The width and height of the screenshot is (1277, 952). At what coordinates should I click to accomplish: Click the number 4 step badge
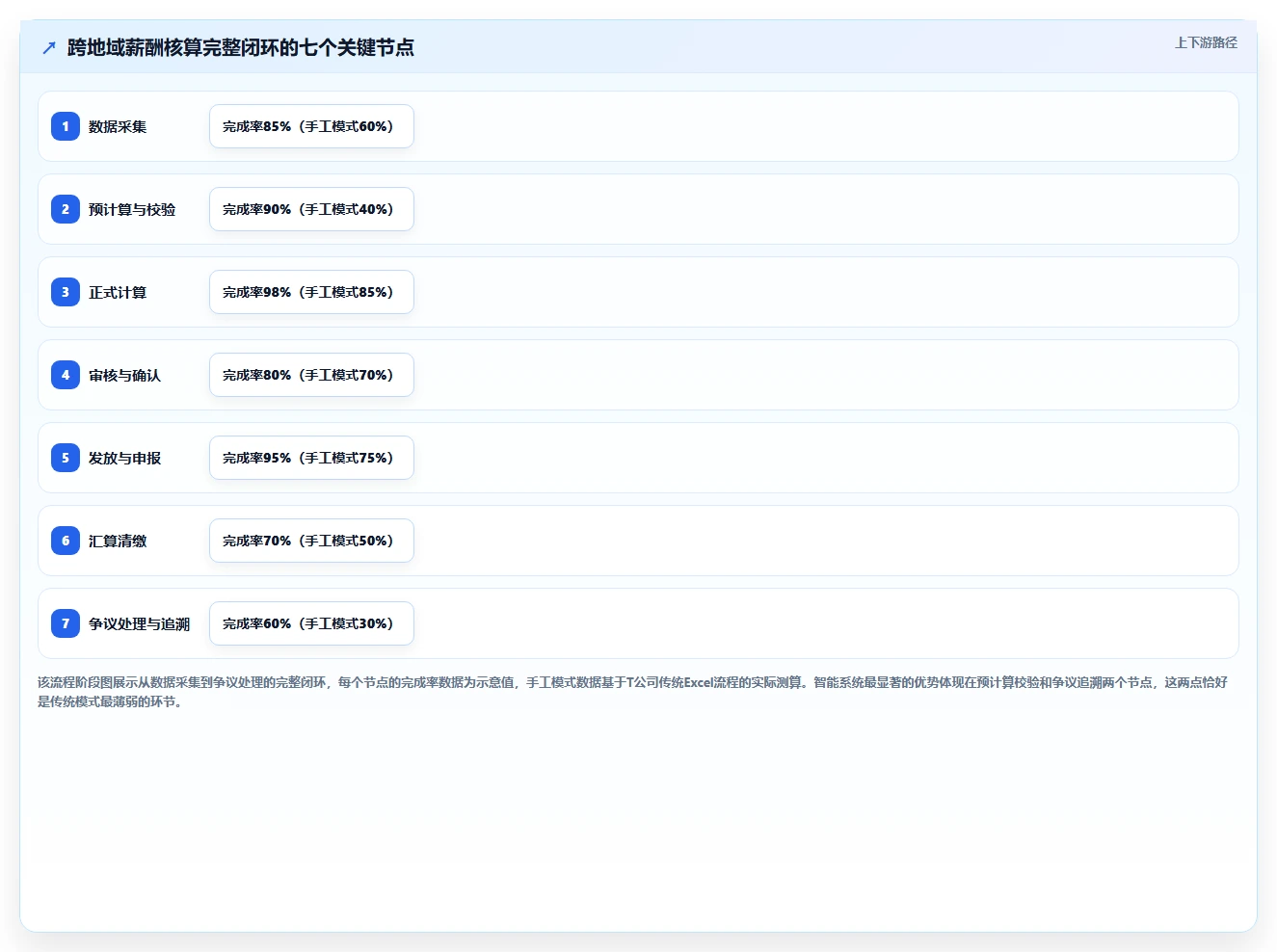coord(66,375)
